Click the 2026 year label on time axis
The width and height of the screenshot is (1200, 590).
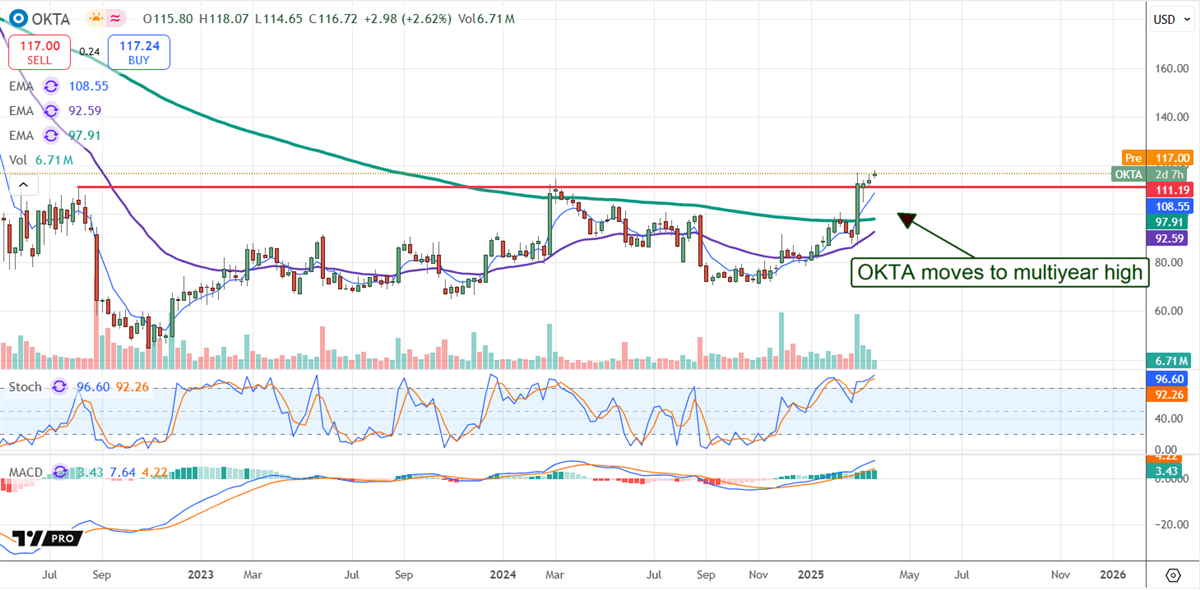click(1112, 575)
